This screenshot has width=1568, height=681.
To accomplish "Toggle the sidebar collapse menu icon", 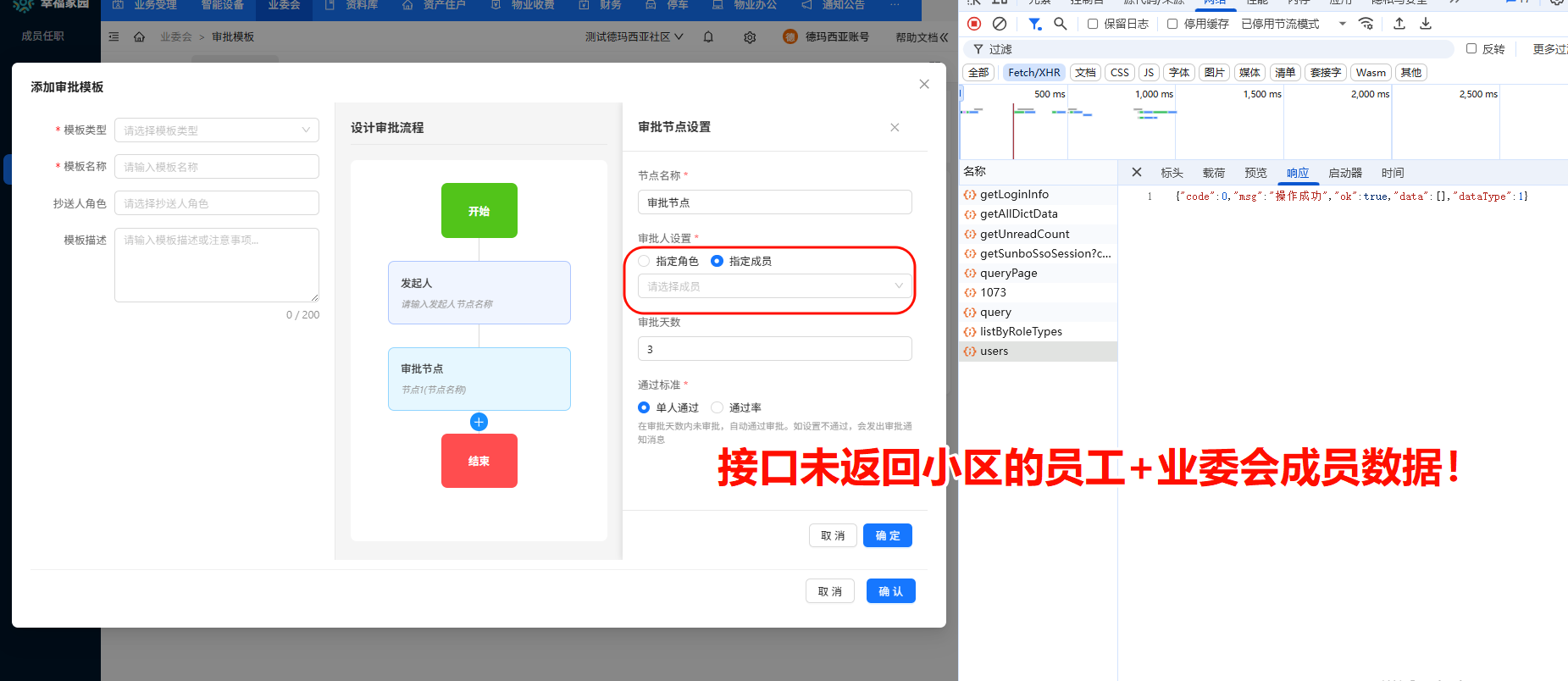I will point(114,37).
